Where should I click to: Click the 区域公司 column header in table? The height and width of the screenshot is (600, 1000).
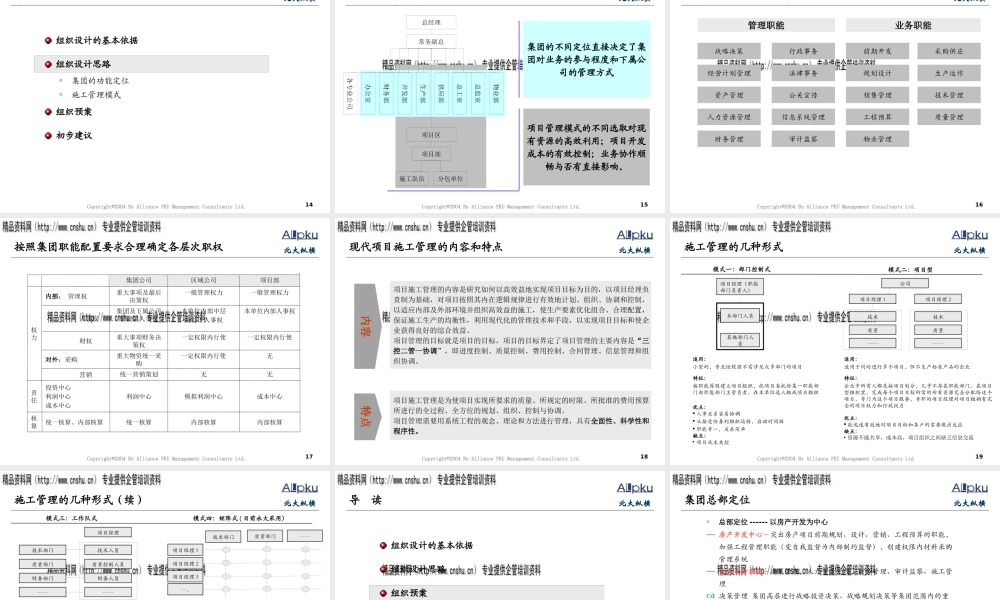[203, 280]
